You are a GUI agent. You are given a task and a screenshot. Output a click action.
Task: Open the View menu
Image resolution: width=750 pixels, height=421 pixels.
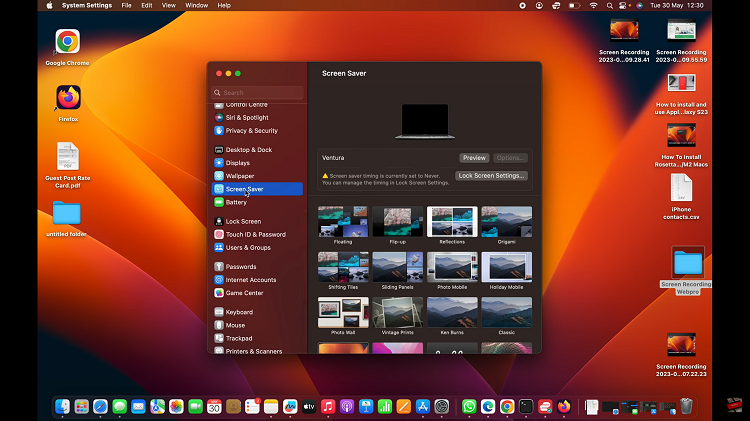(168, 5)
